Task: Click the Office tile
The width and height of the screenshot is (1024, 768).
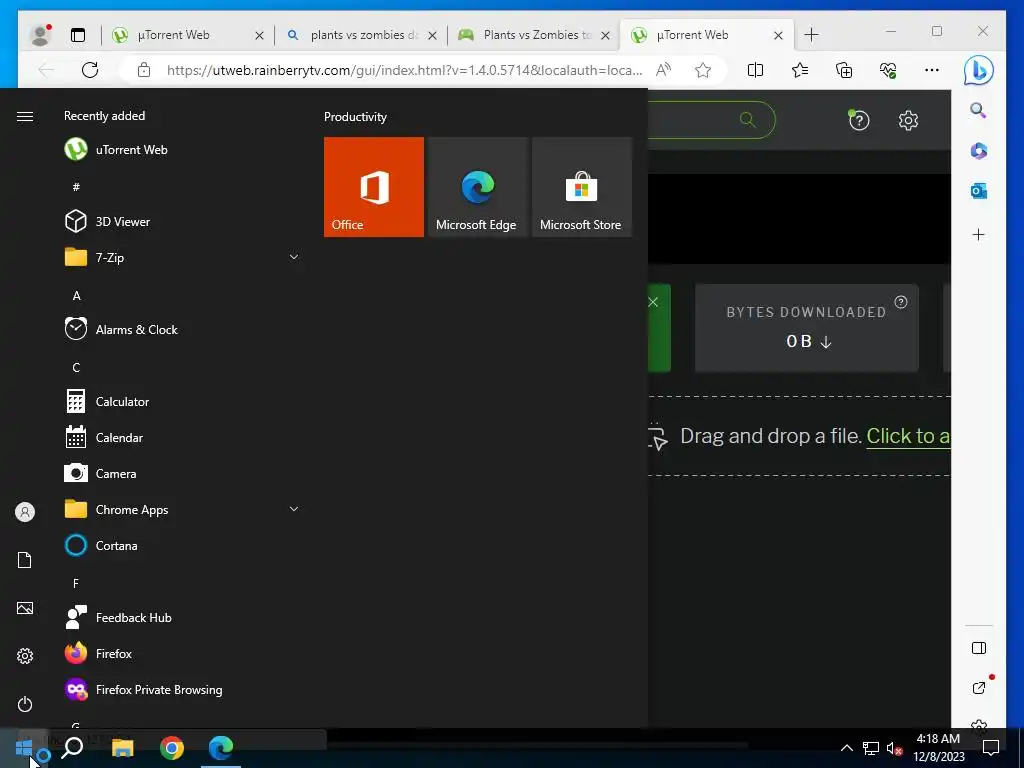Action: point(374,187)
